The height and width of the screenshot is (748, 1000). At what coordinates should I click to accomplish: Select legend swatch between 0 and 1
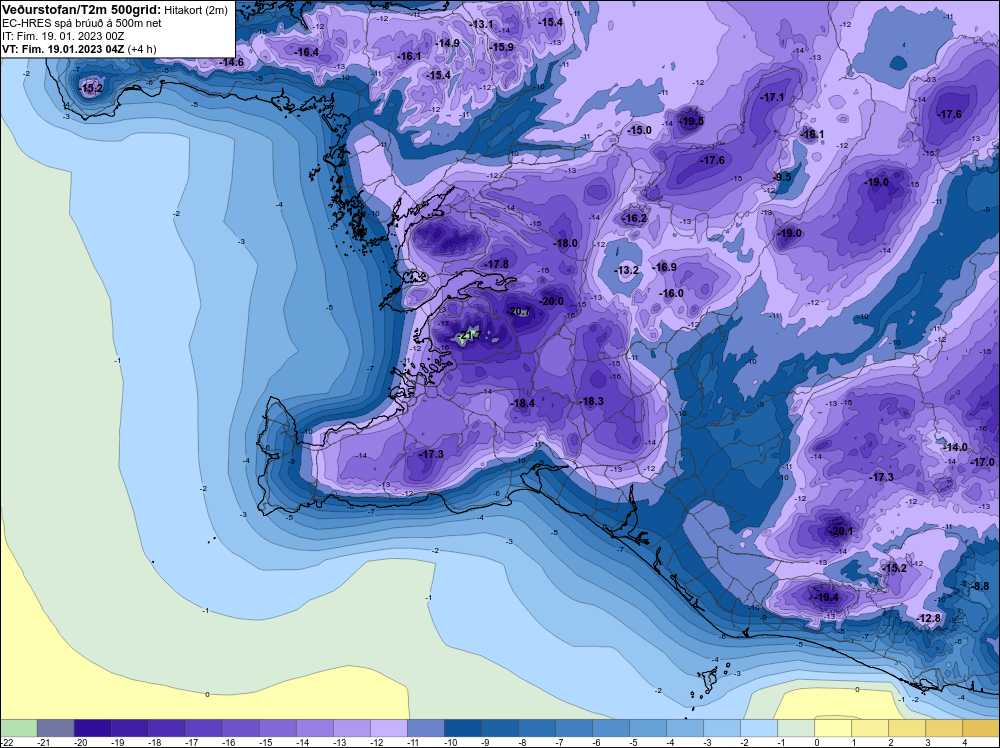coord(833,728)
